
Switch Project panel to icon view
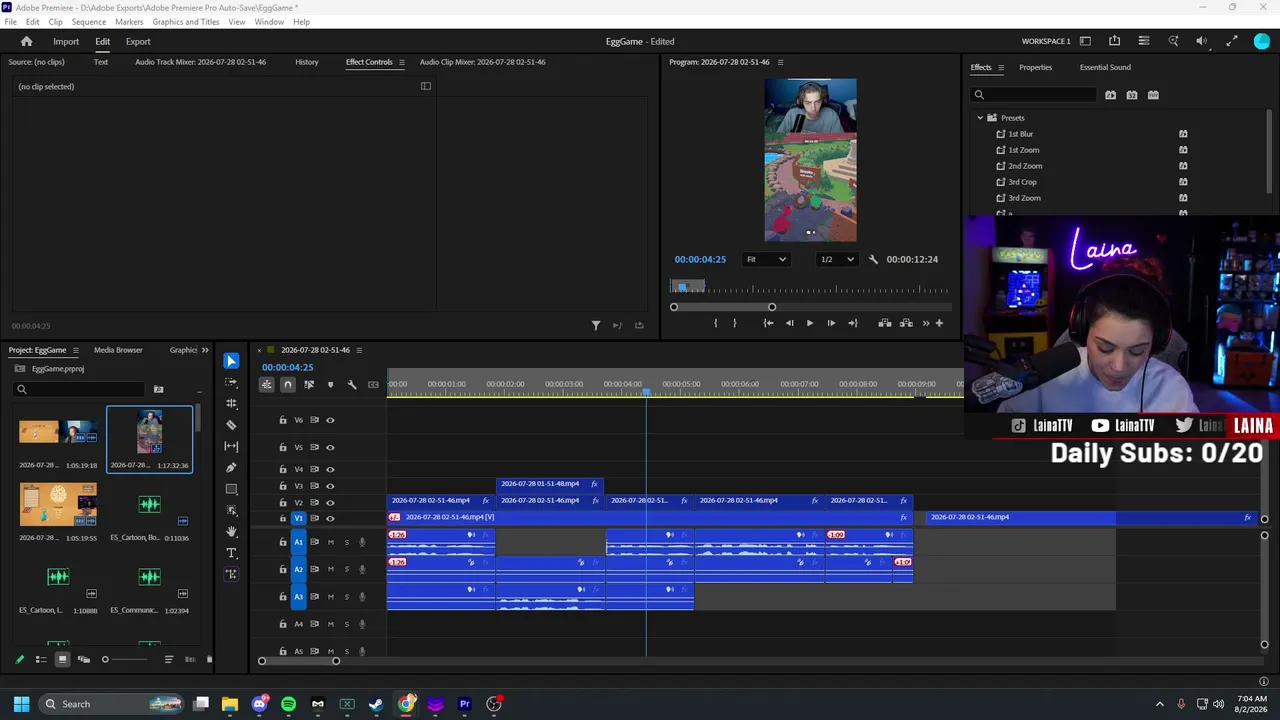[x=62, y=659]
